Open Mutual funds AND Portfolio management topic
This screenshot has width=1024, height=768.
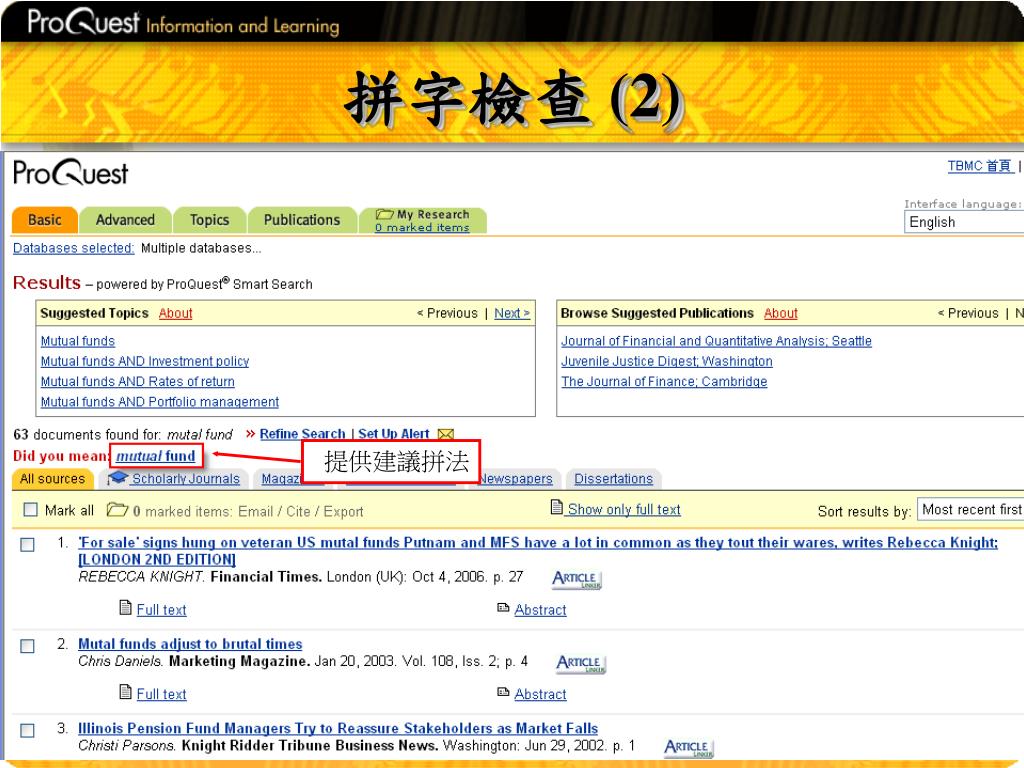coord(160,402)
